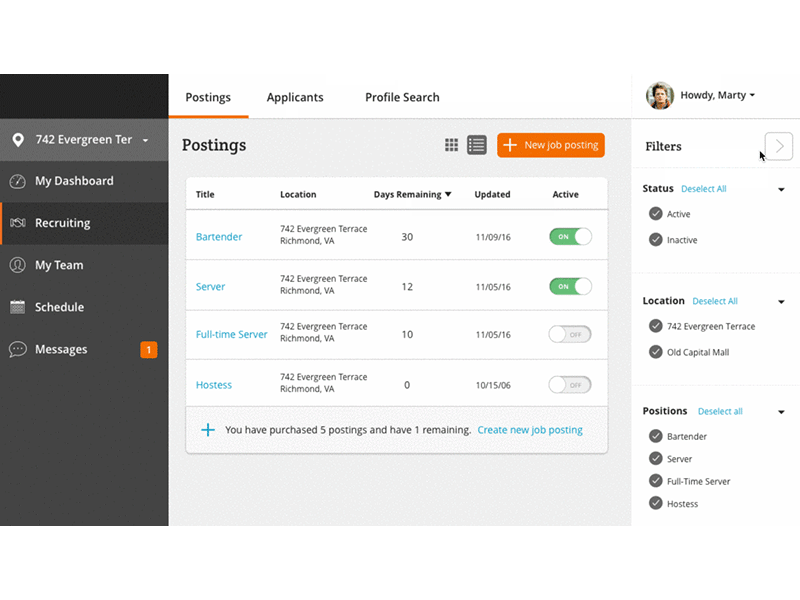Viewport: 800px width, 600px height.
Task: Click the New job posting button
Action: coord(551,145)
